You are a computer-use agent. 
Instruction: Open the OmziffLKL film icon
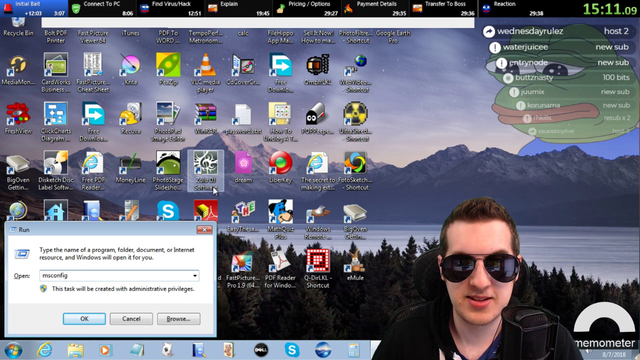(318, 69)
